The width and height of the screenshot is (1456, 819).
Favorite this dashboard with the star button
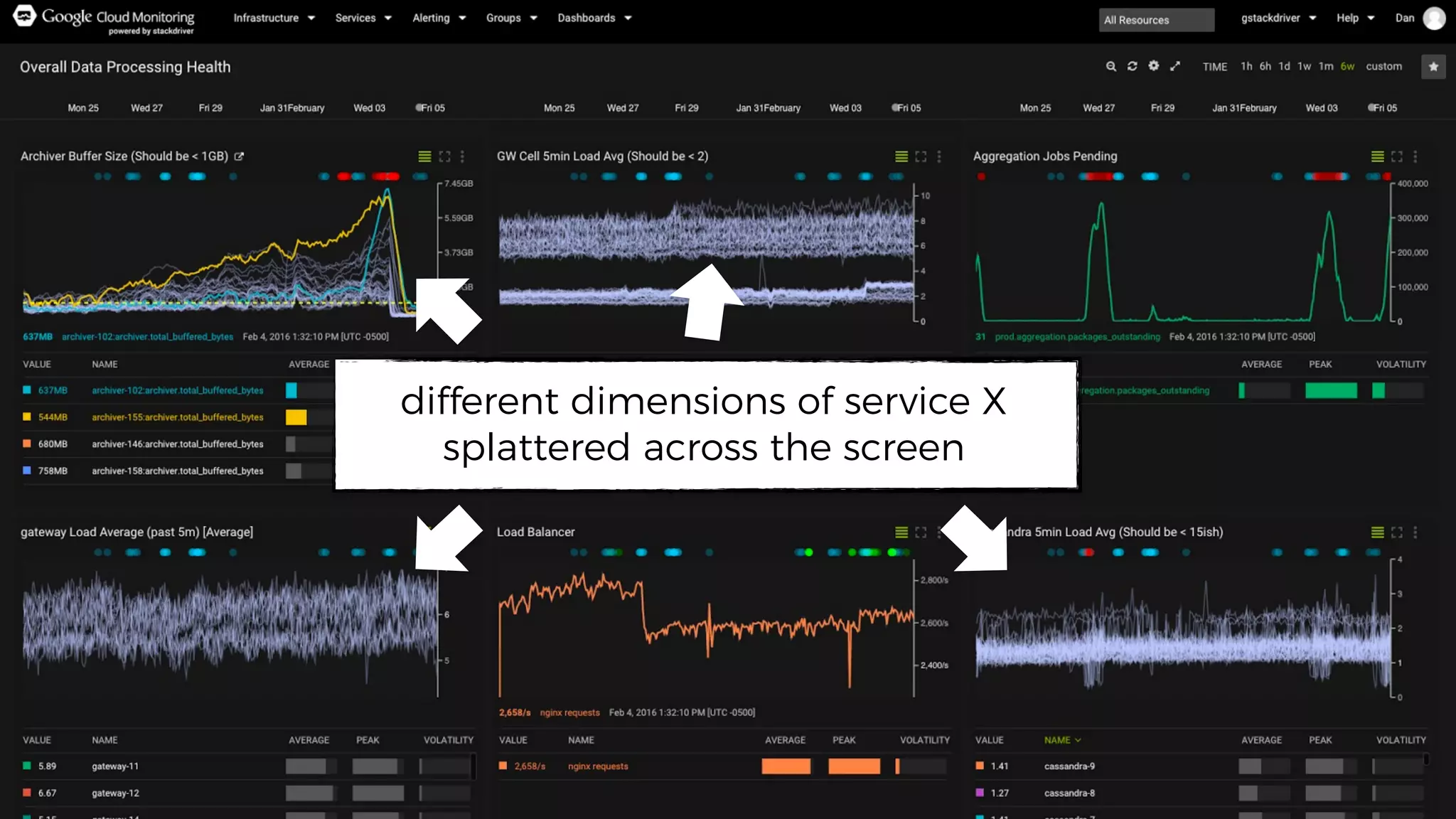click(x=1433, y=67)
